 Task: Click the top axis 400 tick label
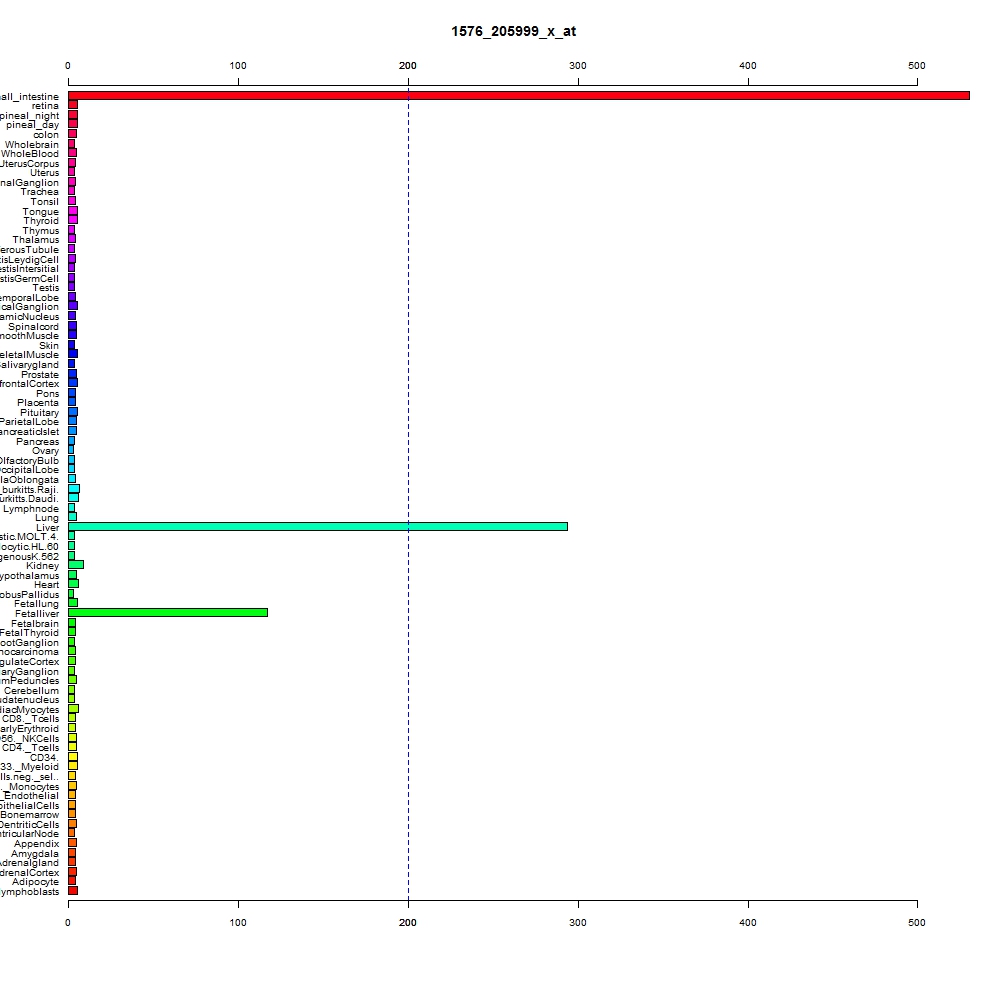coord(747,66)
